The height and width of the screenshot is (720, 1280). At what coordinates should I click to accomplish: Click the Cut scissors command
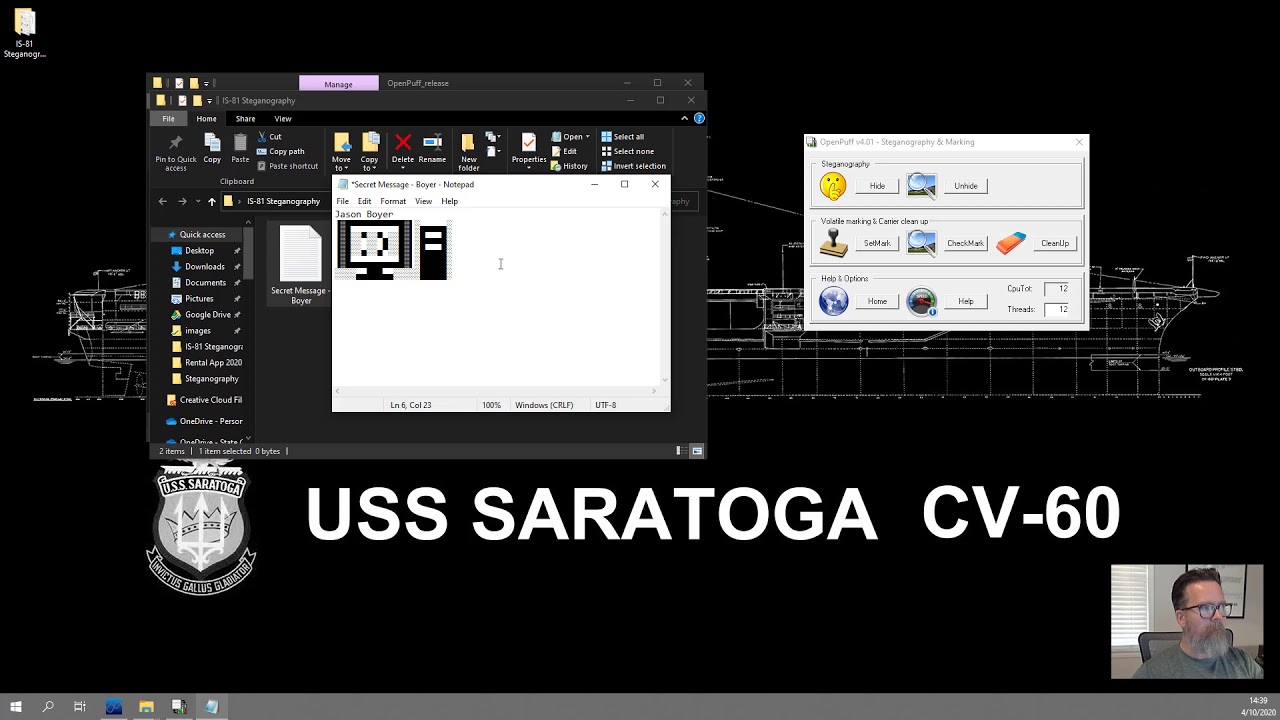[269, 137]
